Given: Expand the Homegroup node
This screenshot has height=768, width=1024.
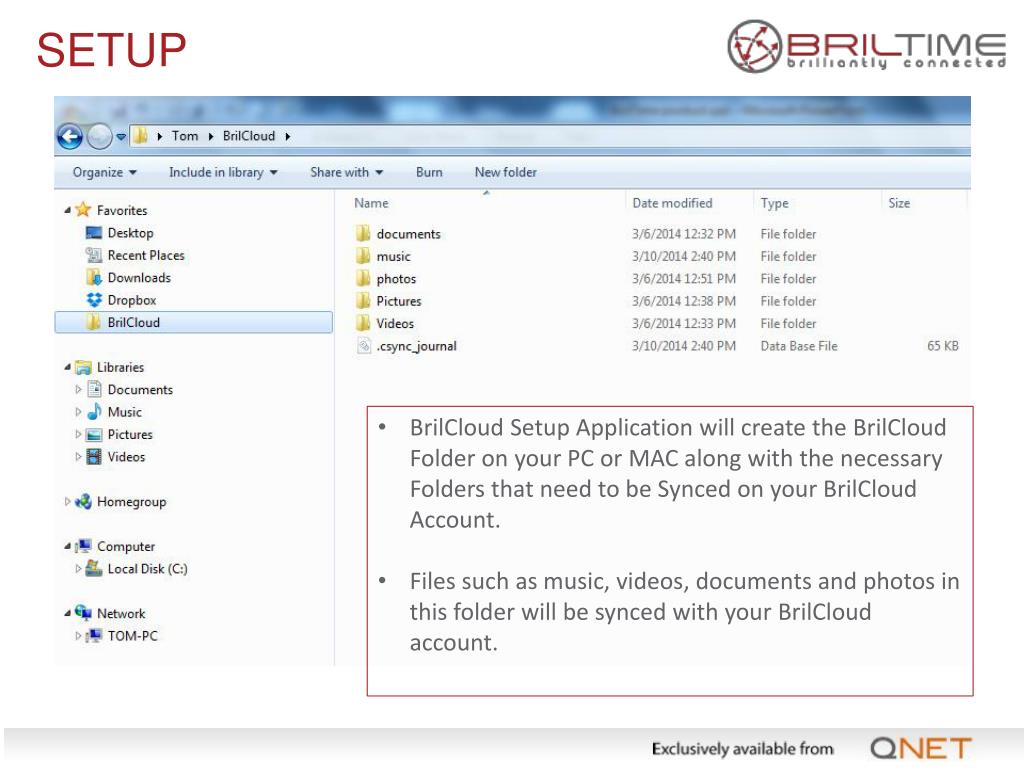Looking at the screenshot, I should point(67,502).
